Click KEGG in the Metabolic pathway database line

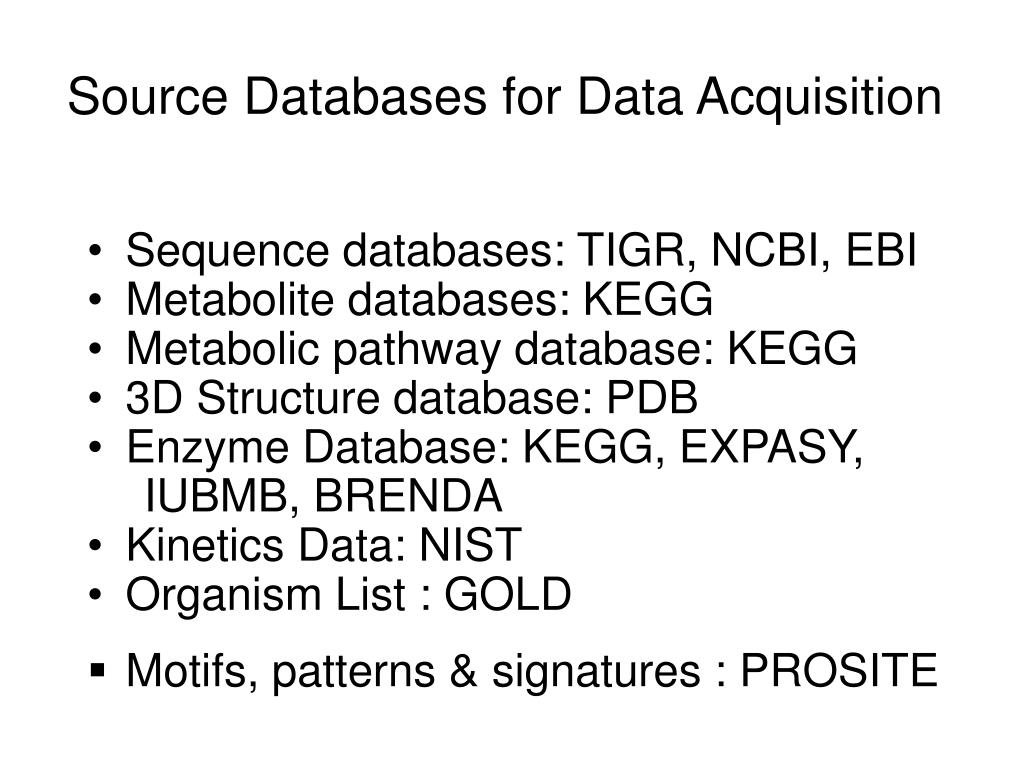pyautogui.click(x=792, y=348)
